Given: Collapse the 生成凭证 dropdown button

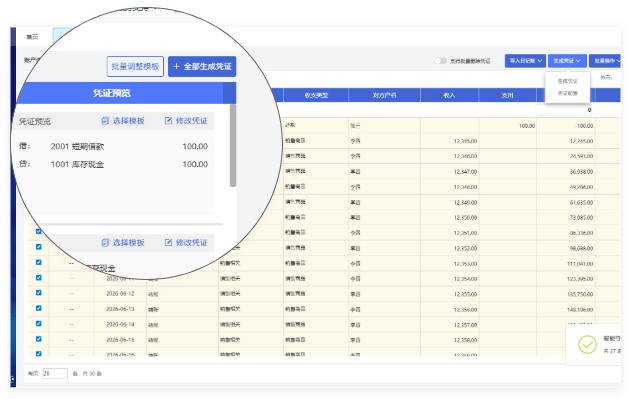Looking at the screenshot, I should 567,61.
